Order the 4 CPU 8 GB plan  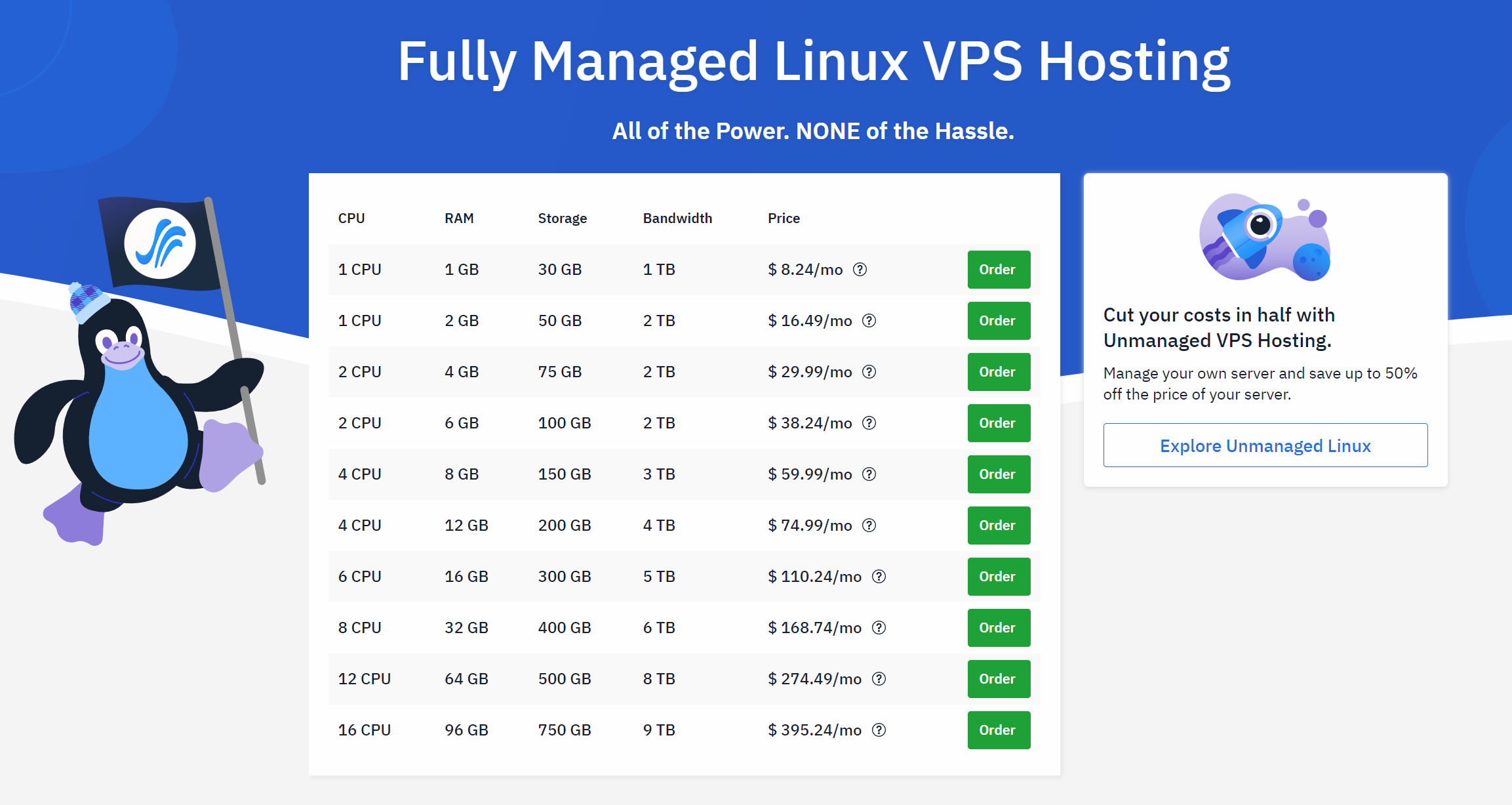pyautogui.click(x=998, y=474)
